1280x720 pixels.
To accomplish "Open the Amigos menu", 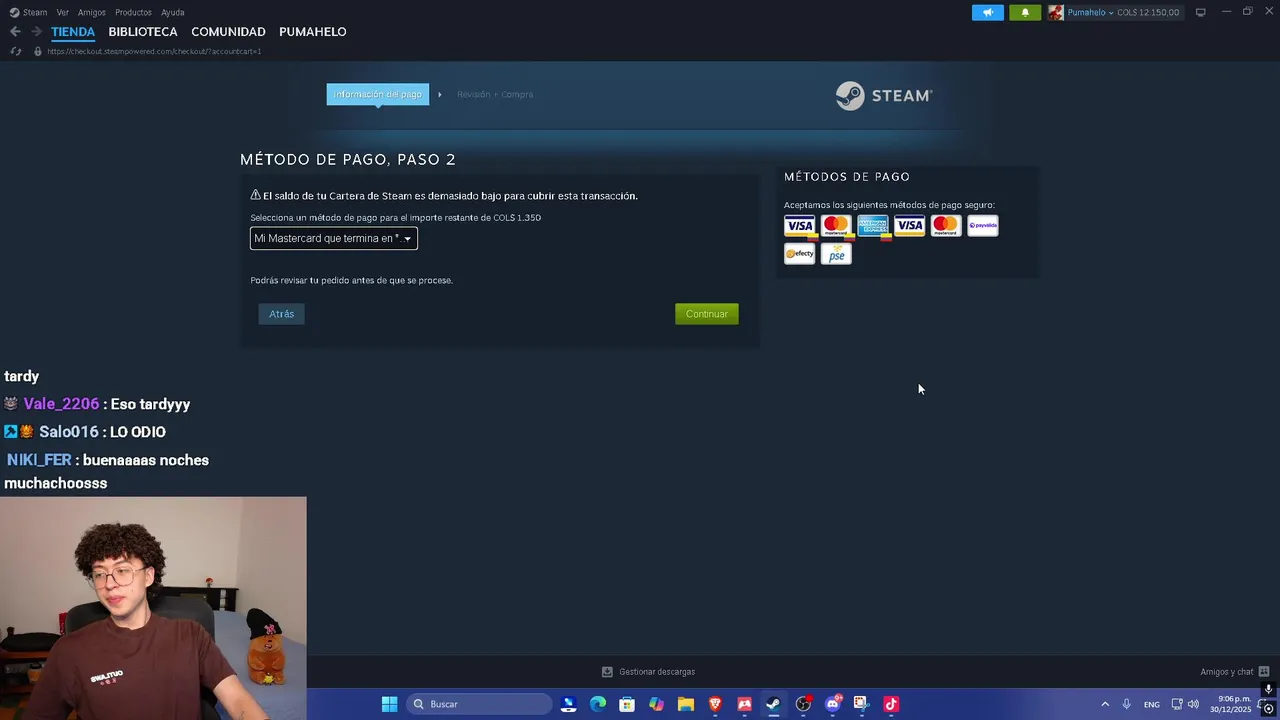I will point(92,12).
